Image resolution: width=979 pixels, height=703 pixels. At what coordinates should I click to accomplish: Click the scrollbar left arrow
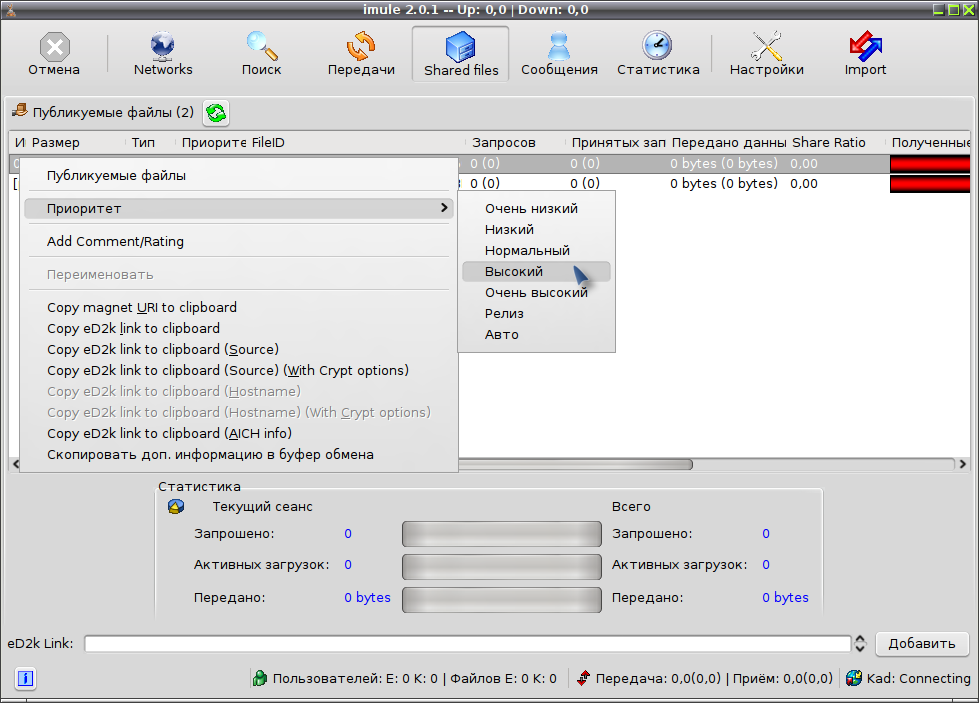16,464
